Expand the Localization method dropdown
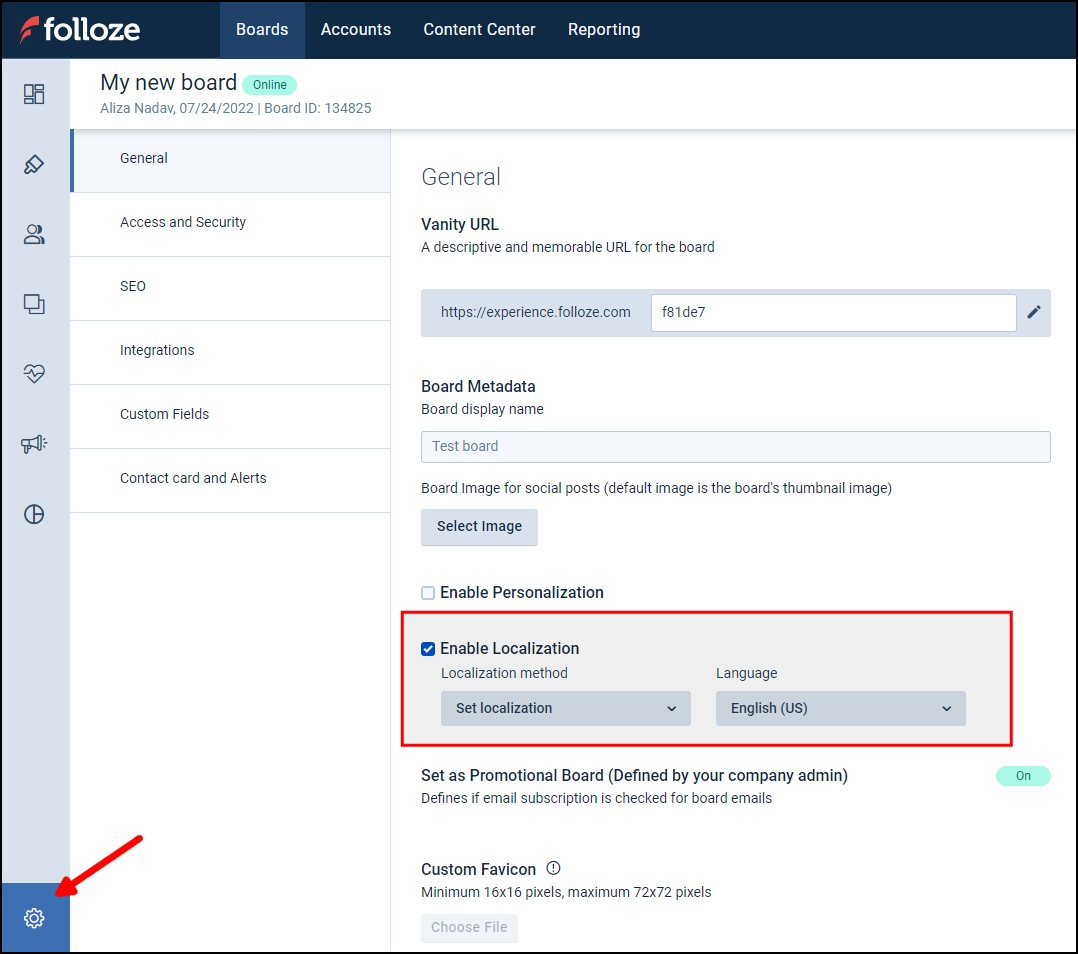Screen dimensions: 1078x954 pos(565,708)
